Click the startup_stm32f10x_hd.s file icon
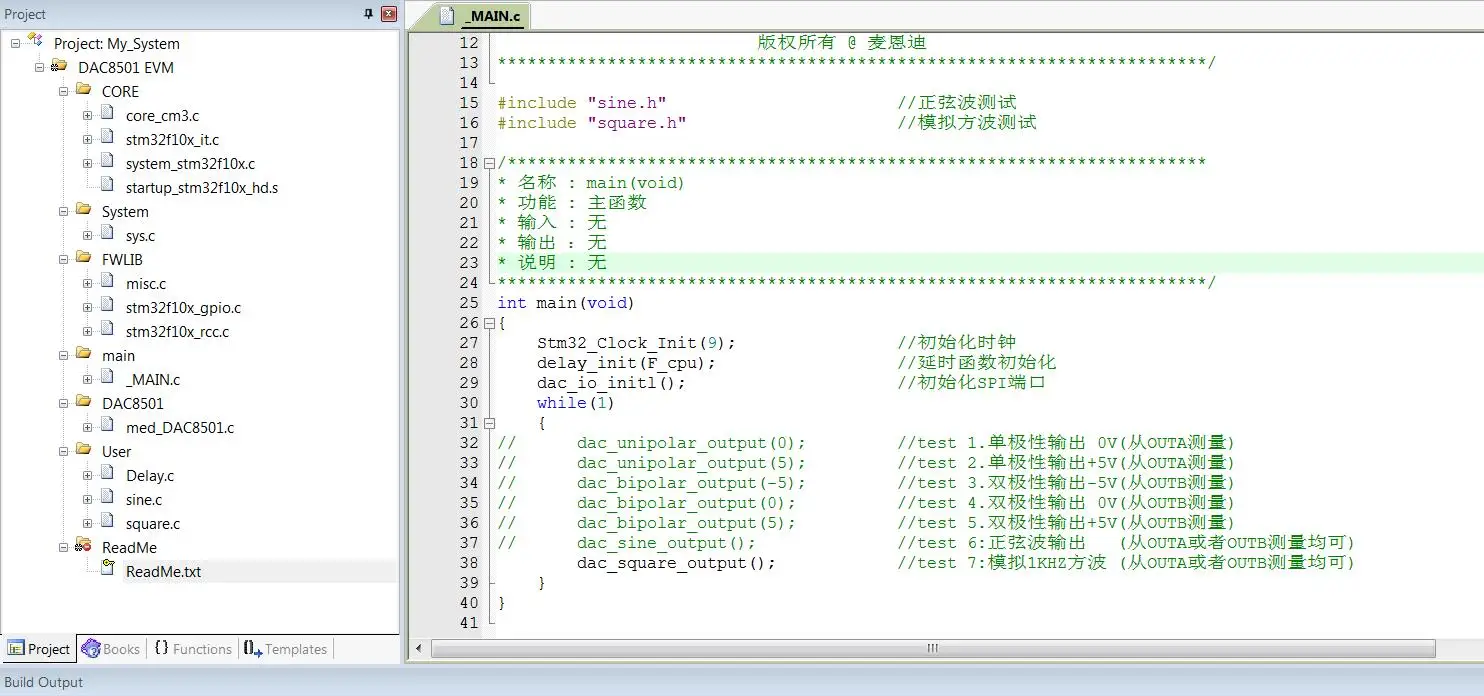 [x=107, y=185]
